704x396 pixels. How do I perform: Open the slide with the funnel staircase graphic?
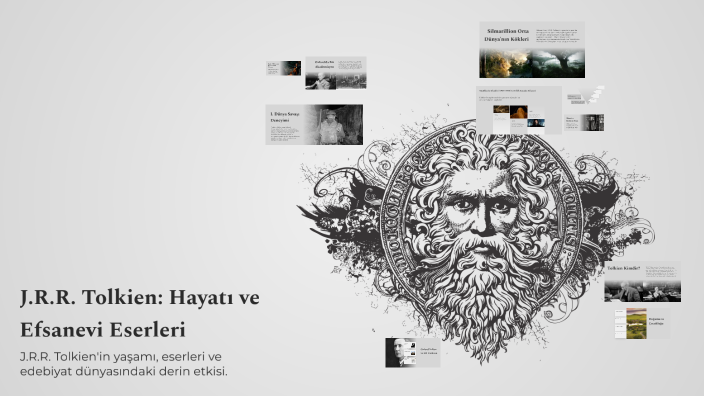click(x=585, y=95)
